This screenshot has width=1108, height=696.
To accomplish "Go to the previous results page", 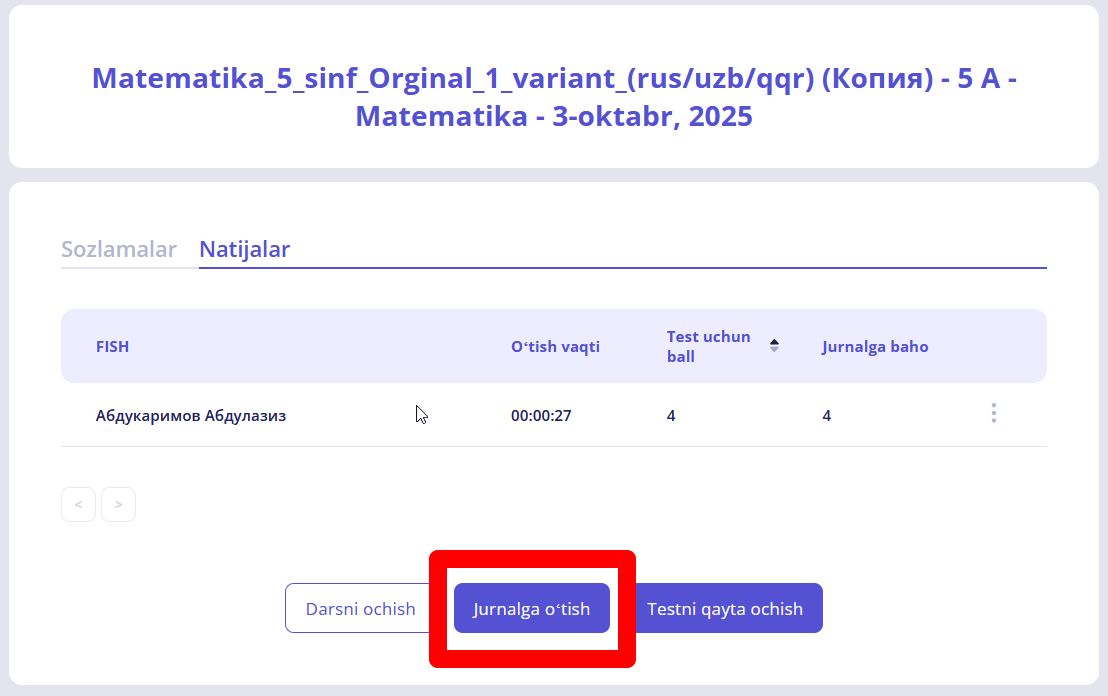I will pos(78,505).
